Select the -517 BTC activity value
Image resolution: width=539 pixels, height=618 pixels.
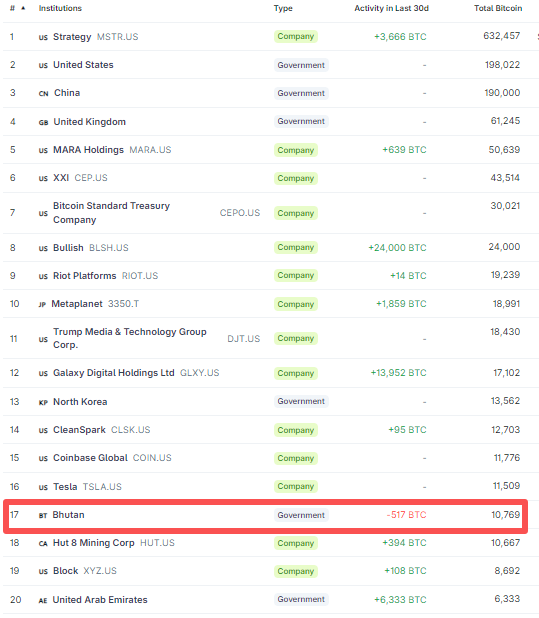406,515
